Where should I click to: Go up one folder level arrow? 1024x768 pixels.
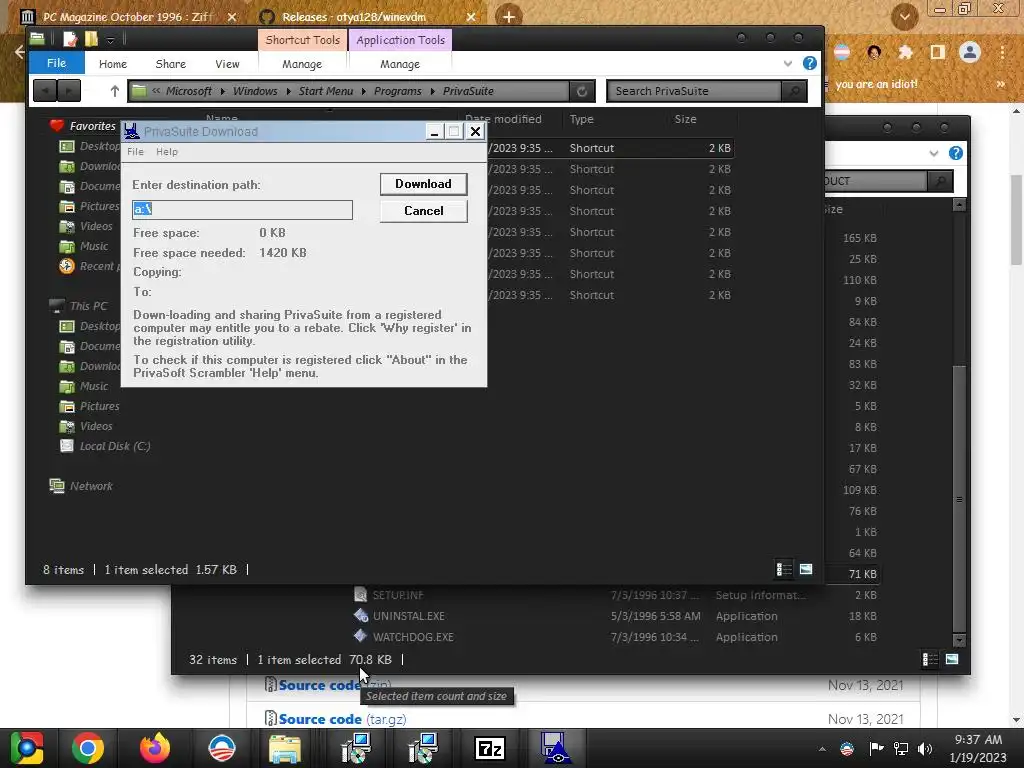pos(114,91)
